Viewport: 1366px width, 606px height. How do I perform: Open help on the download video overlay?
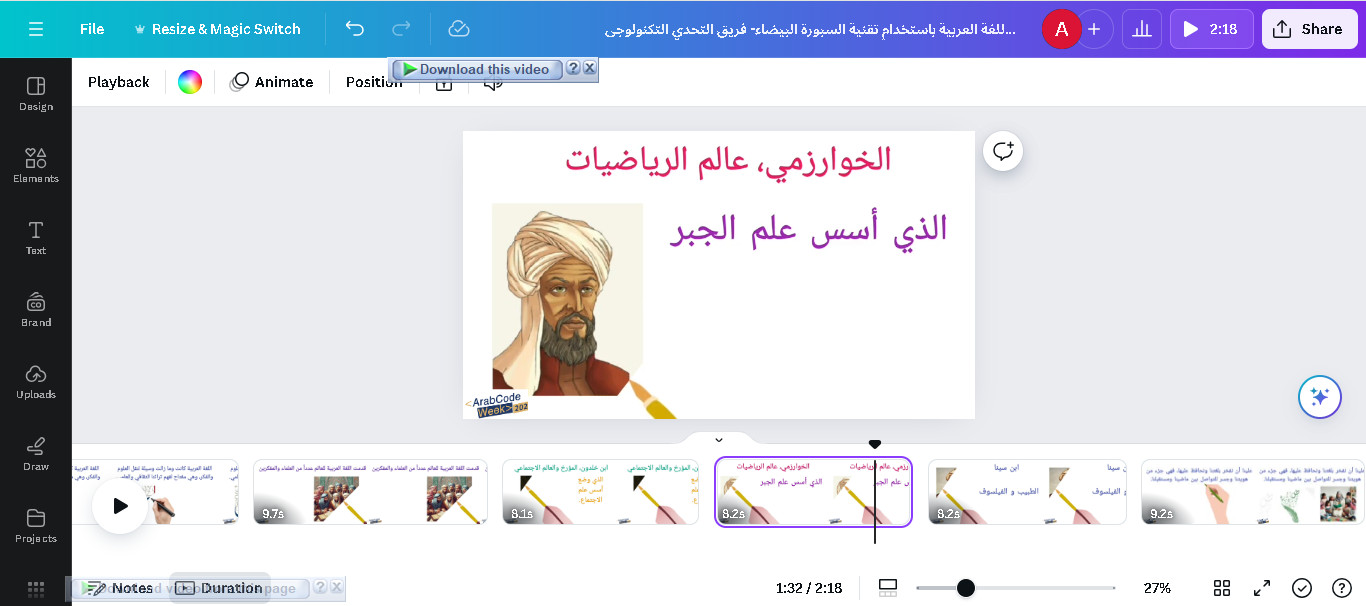tap(573, 68)
